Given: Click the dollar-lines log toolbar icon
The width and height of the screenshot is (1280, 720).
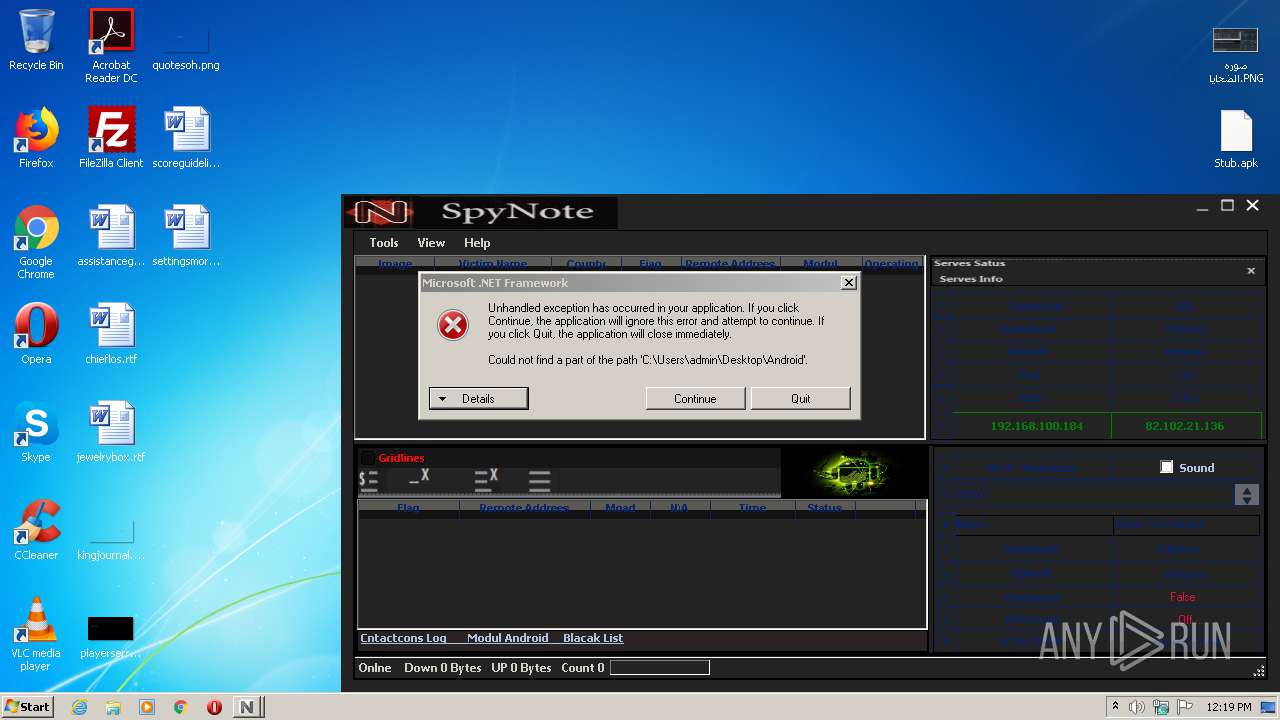Looking at the screenshot, I should 369,482.
